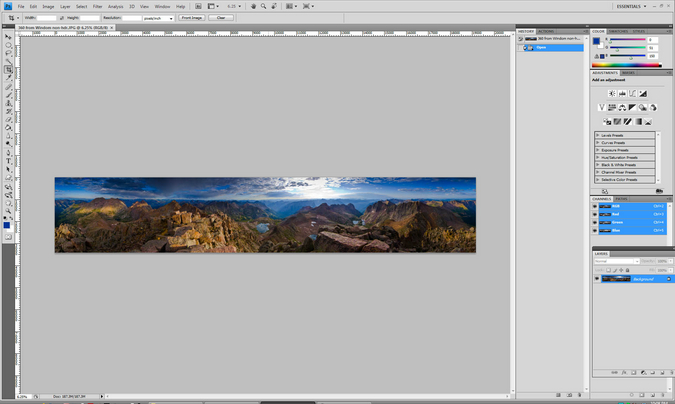675x404 pixels.
Task: Open the Essentials workspace switcher
Action: click(631, 6)
